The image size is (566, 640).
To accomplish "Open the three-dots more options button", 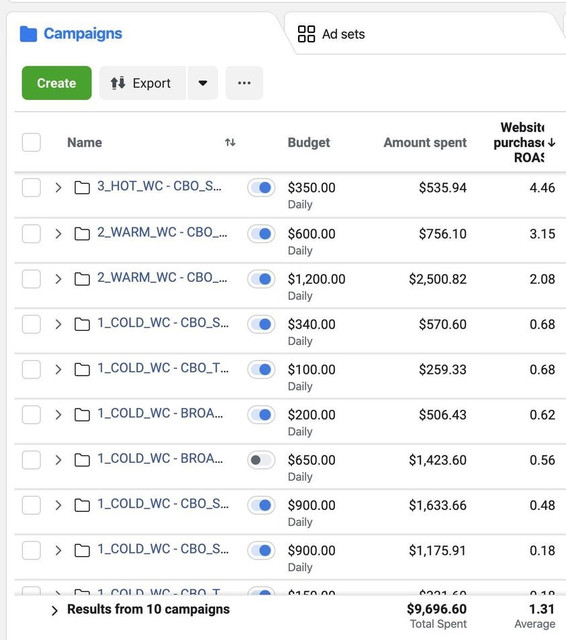I will point(244,83).
